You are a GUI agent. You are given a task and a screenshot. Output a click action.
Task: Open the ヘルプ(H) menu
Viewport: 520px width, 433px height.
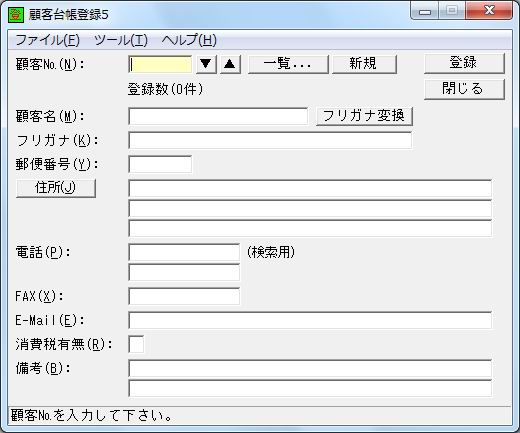189,40
